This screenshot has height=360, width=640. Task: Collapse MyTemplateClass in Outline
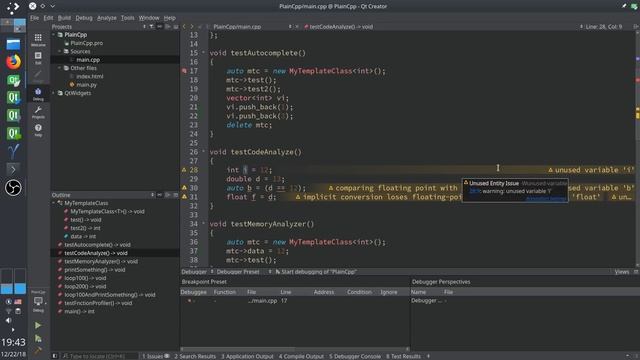pyautogui.click(x=53, y=203)
